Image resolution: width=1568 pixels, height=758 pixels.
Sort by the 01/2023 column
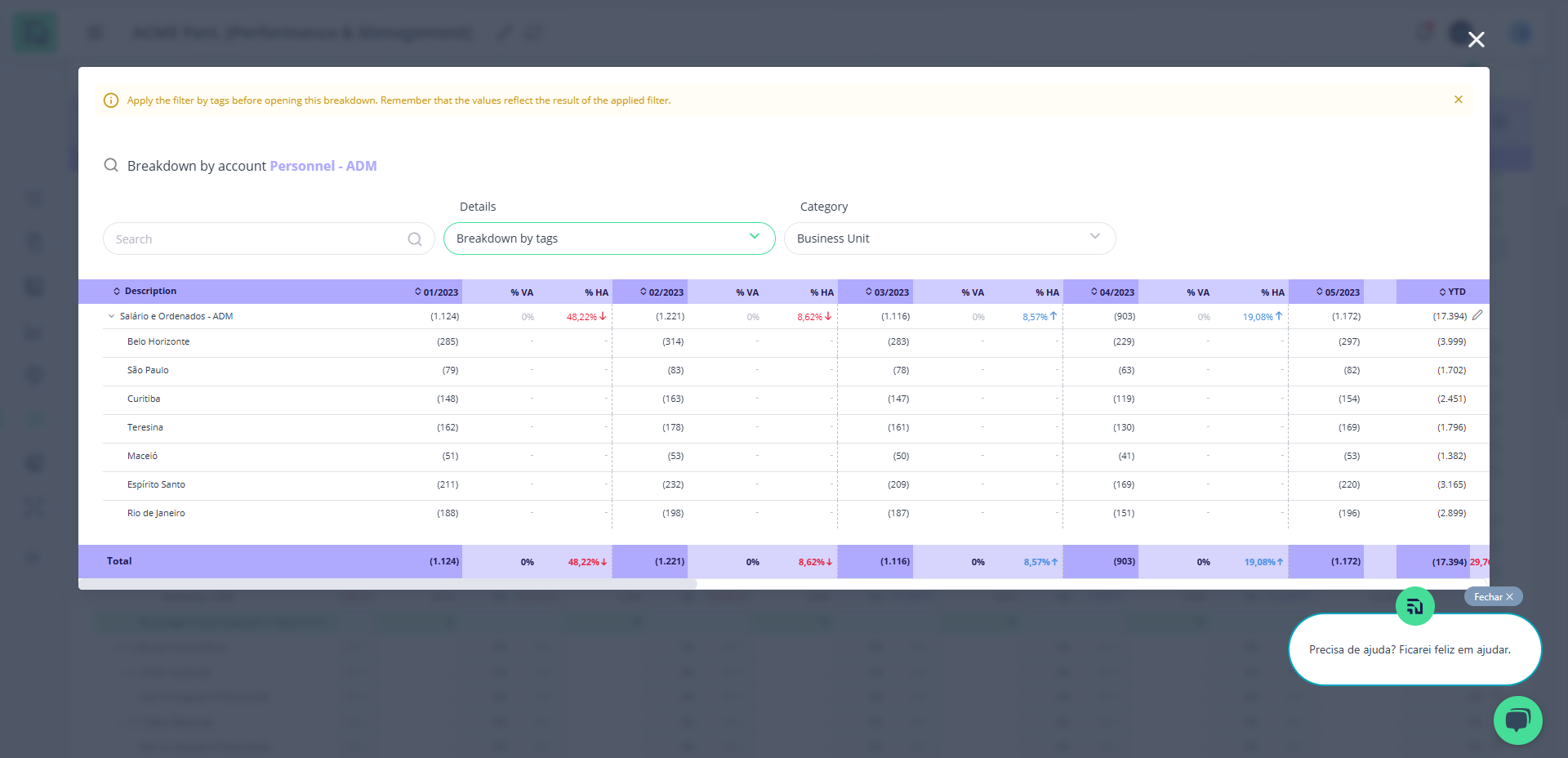point(436,292)
